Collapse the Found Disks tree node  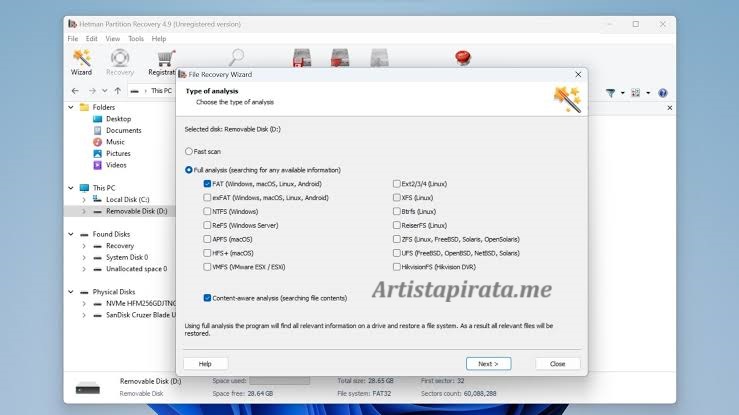(71, 234)
